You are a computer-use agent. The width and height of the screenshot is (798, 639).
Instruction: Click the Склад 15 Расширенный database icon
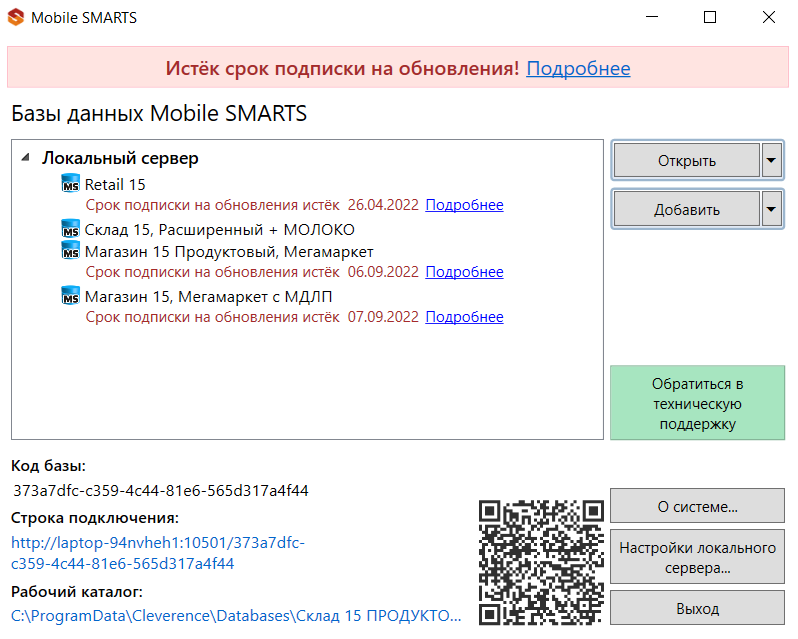pos(70,228)
